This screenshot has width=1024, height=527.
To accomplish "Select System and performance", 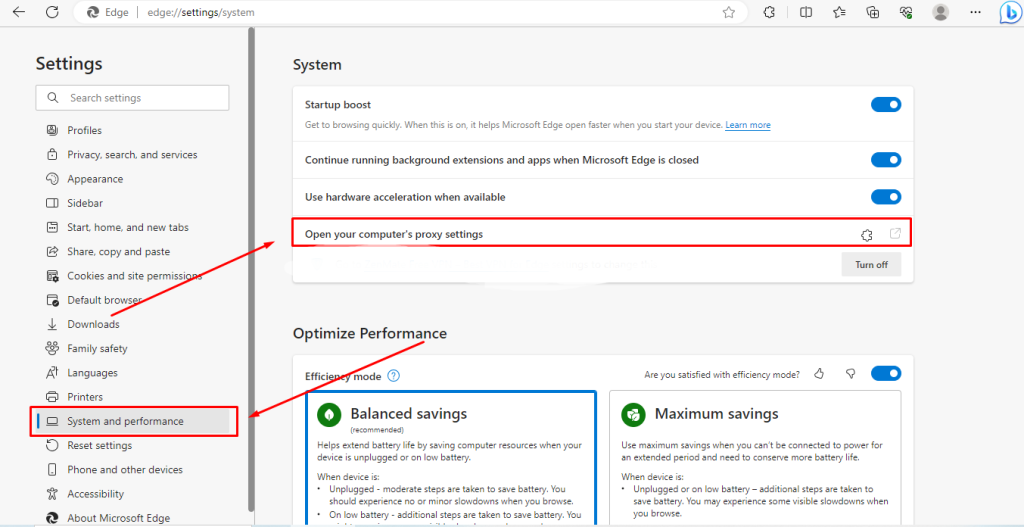I will coord(134,421).
